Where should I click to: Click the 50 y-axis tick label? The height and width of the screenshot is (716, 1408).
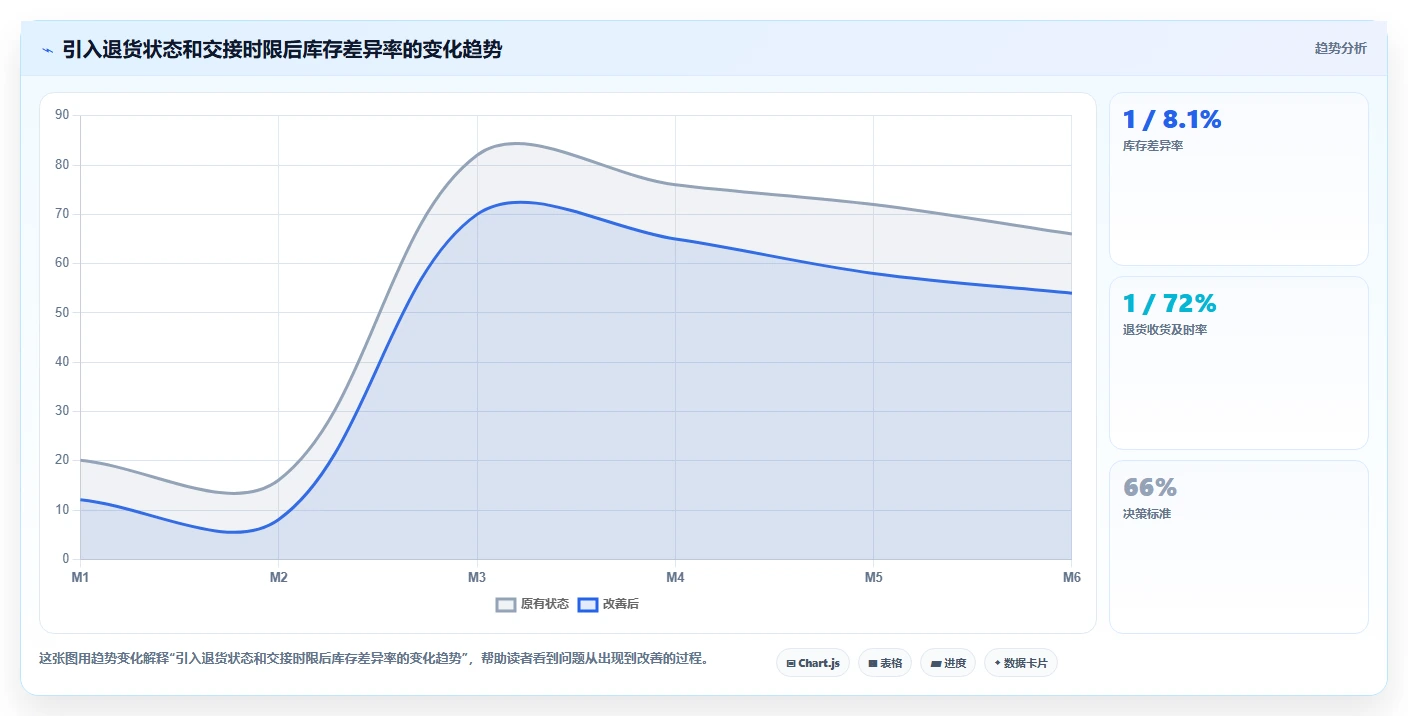62,312
